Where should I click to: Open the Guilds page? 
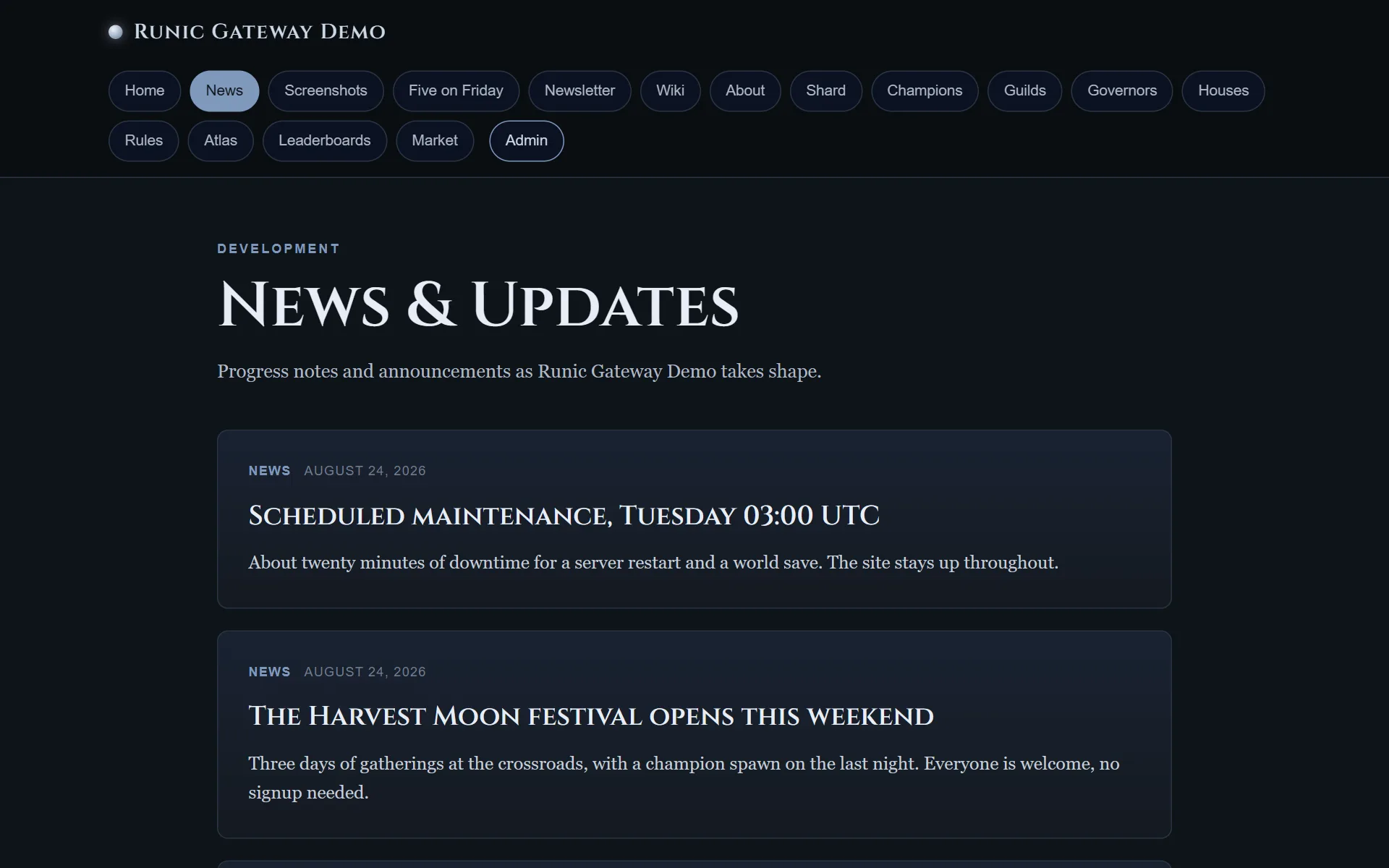1024,91
